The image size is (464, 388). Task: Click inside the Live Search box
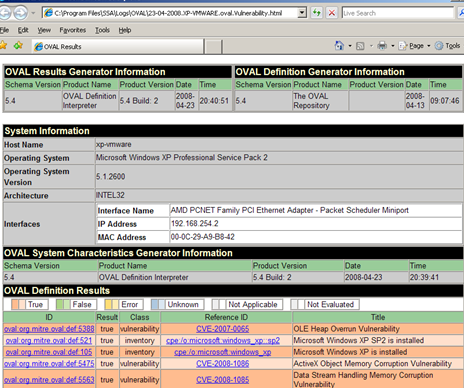(398, 13)
